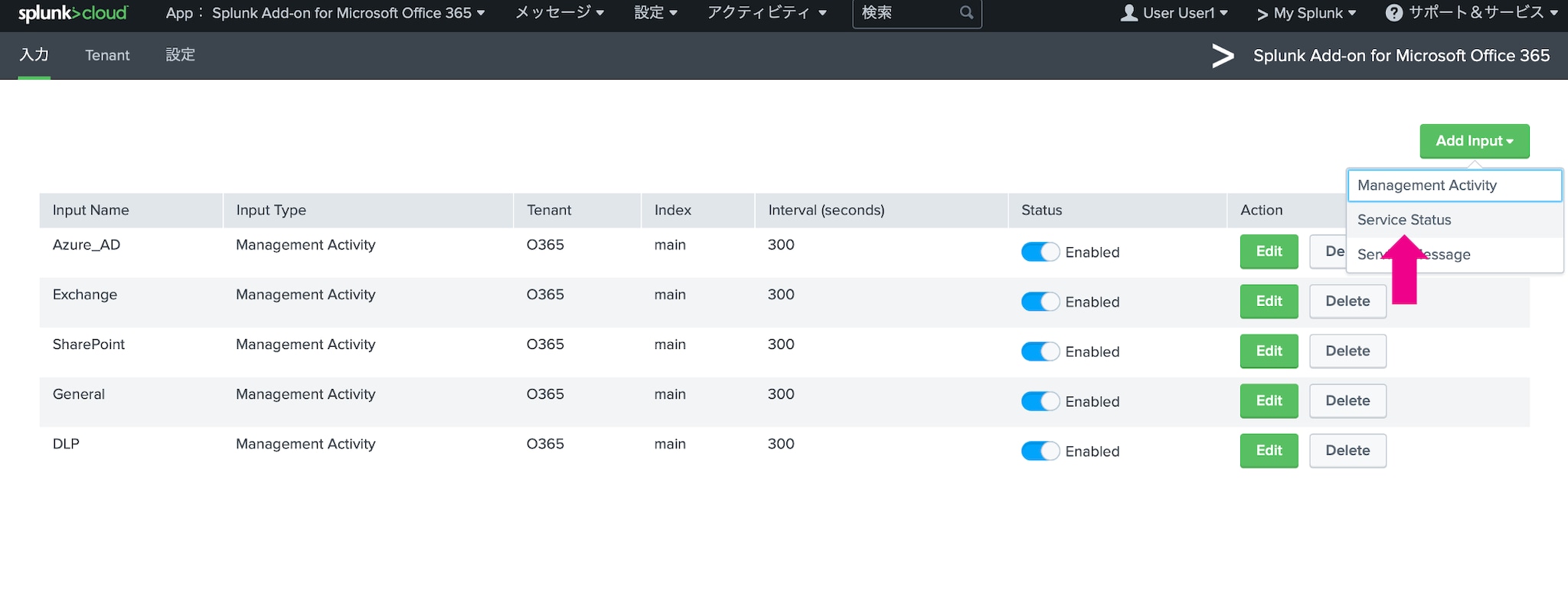This screenshot has height=591, width=1568.
Task: Click the Add Input dropdown button
Action: tap(1475, 141)
